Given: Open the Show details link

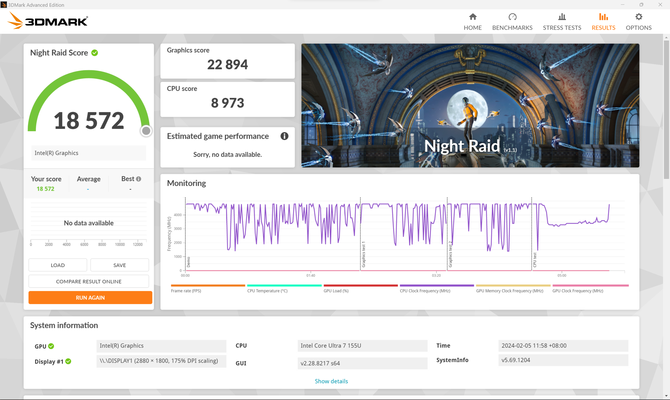Looking at the screenshot, I should pos(331,381).
